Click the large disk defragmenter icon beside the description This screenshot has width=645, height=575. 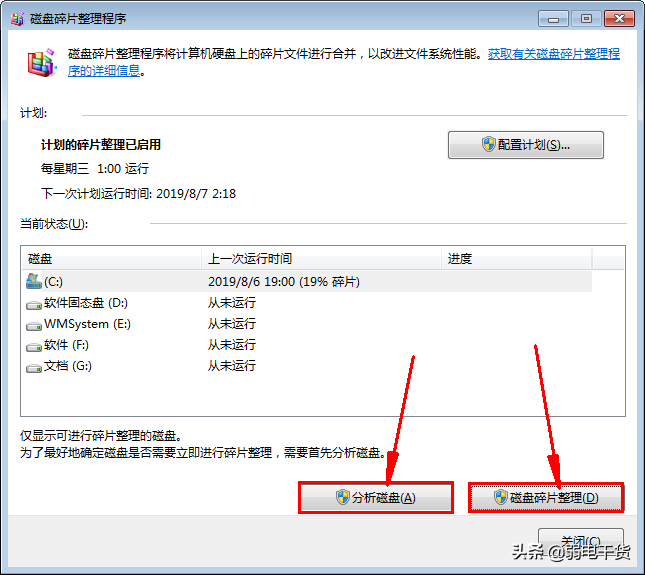41,63
